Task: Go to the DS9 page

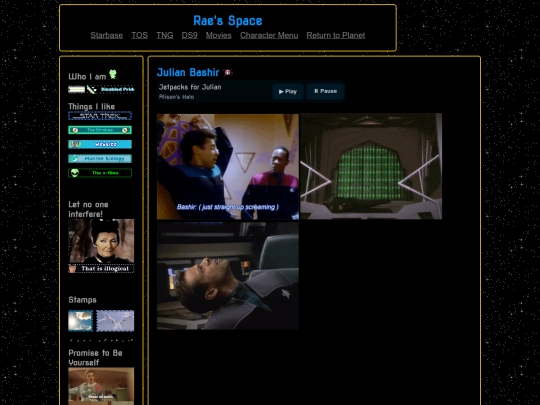Action: (x=189, y=35)
